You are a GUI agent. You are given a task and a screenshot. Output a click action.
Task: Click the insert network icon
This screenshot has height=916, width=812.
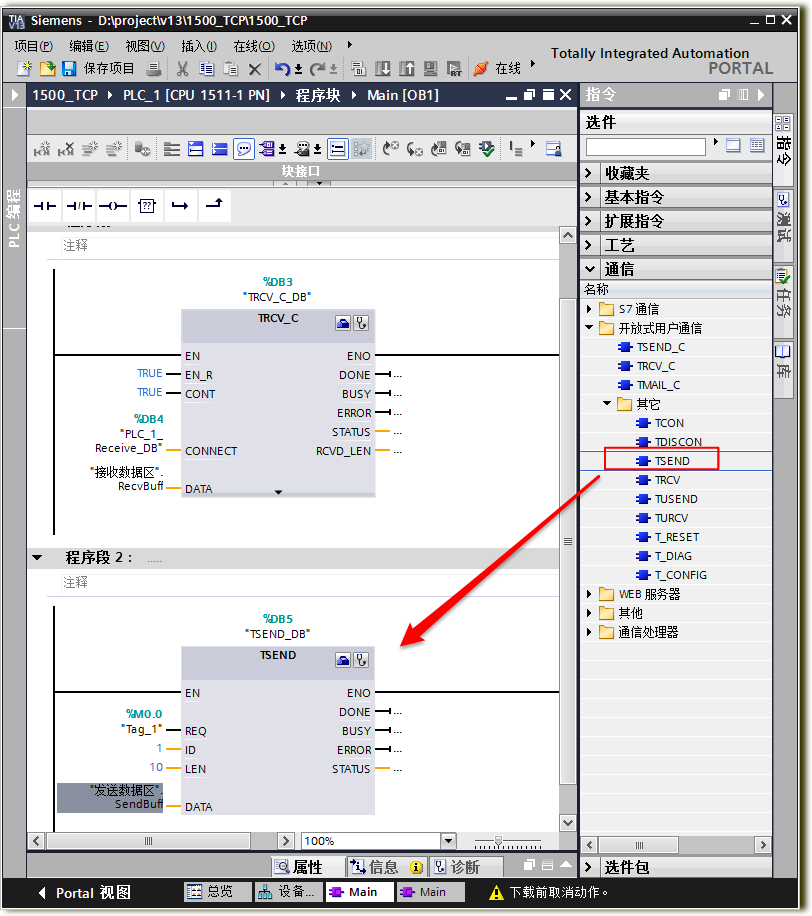(x=42, y=150)
